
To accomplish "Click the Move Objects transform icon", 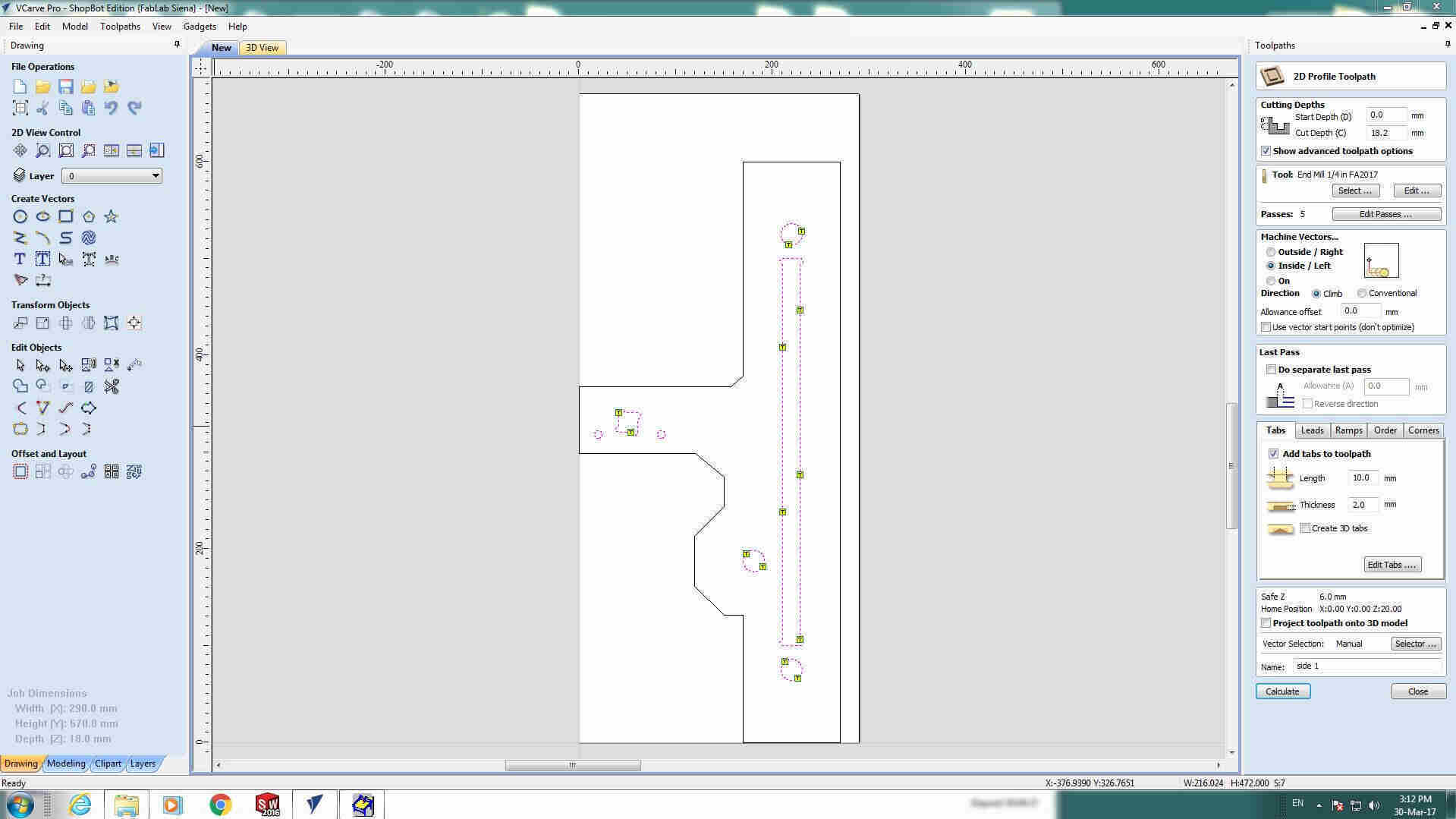I will (20, 323).
